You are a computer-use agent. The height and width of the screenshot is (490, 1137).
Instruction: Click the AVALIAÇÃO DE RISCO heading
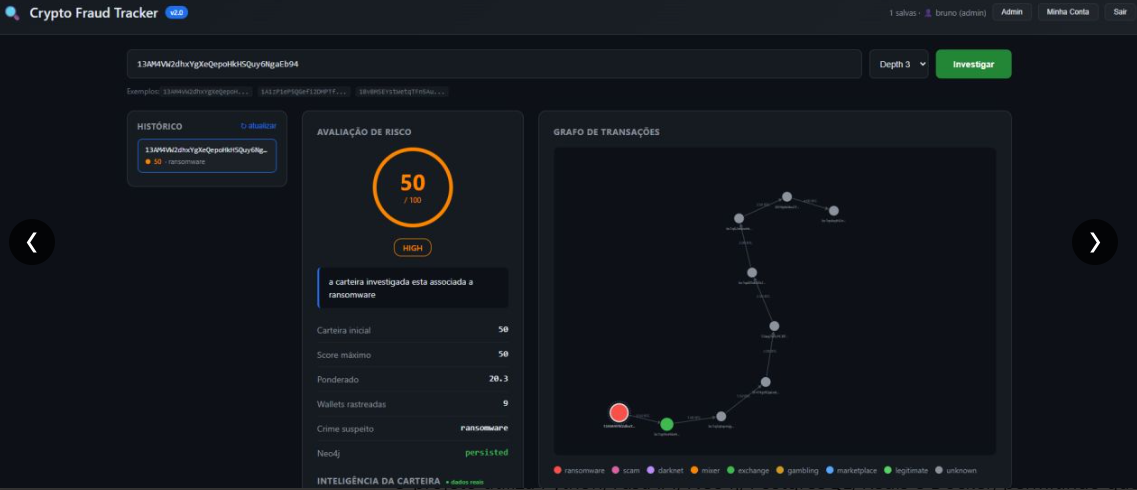pos(364,132)
